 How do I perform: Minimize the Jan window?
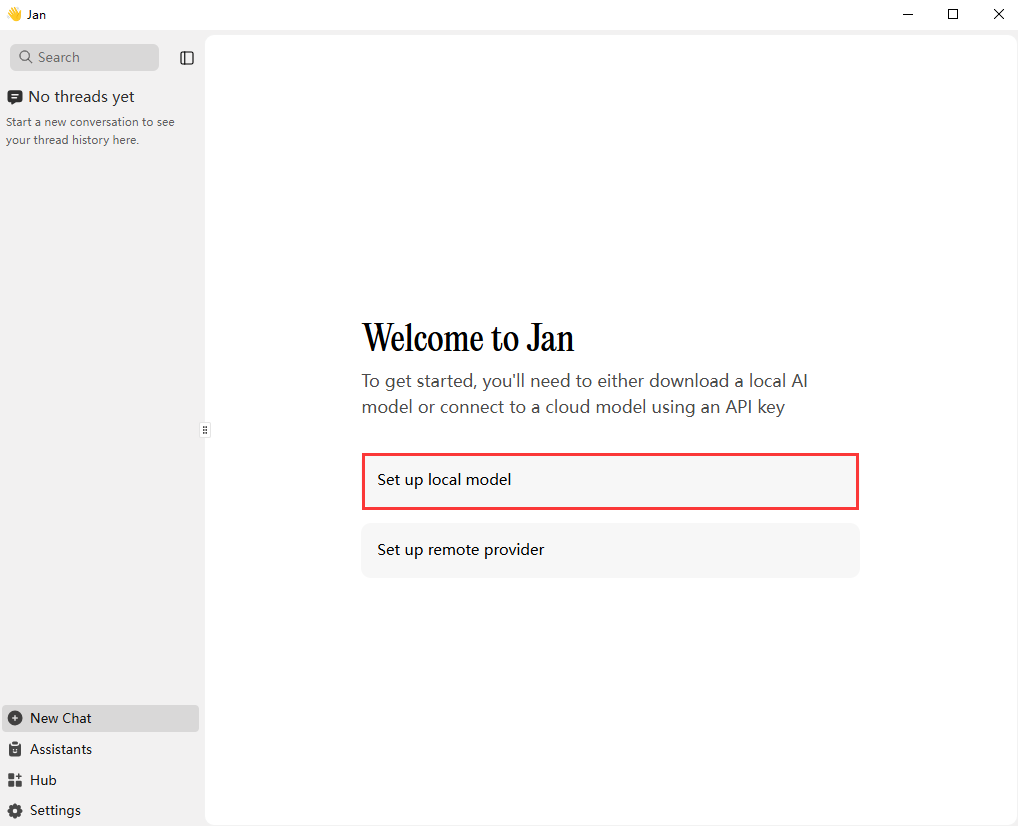pos(908,14)
